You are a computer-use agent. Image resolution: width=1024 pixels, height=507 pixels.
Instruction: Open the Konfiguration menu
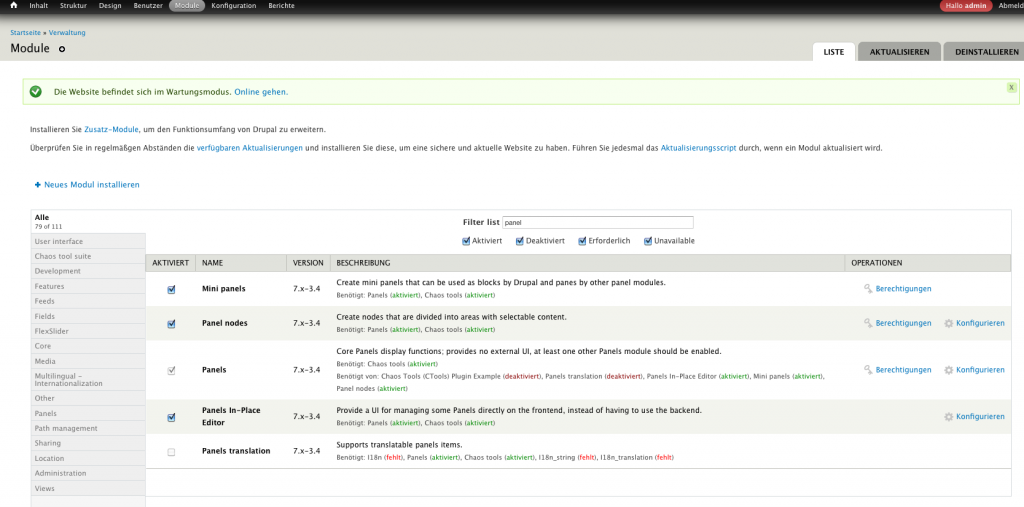[x=233, y=6]
